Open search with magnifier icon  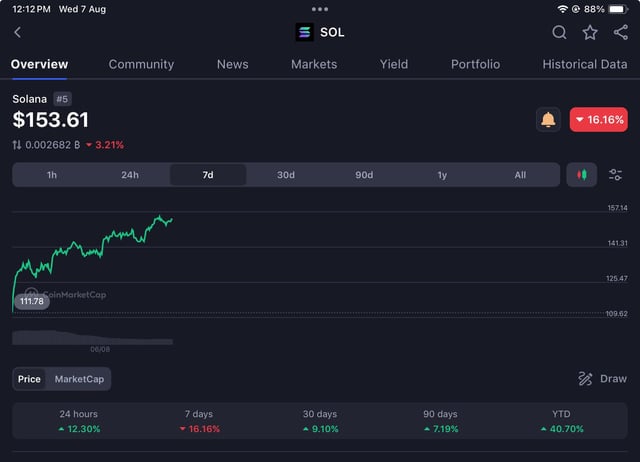pyautogui.click(x=559, y=32)
